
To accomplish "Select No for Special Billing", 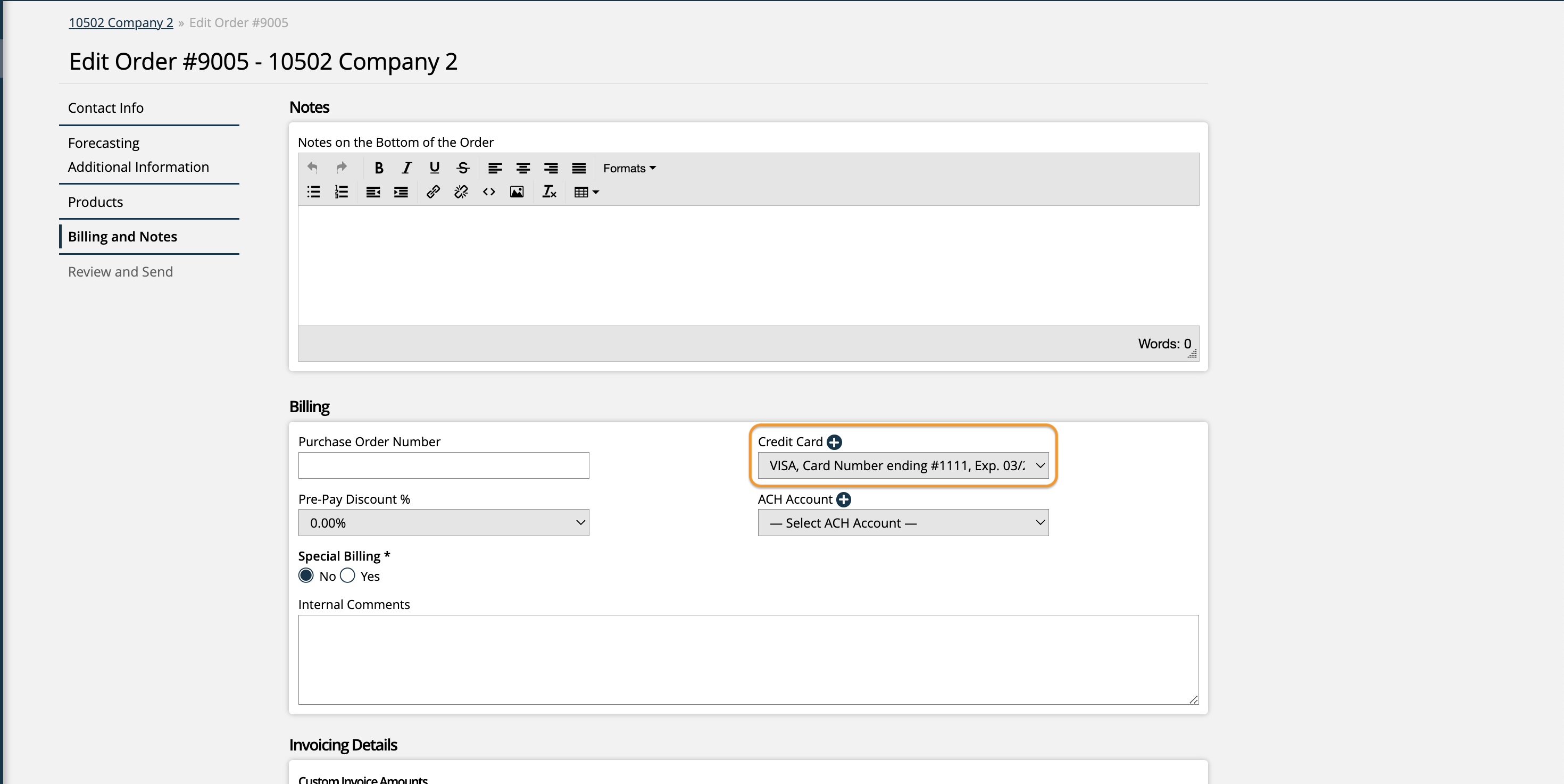I will click(x=306, y=576).
